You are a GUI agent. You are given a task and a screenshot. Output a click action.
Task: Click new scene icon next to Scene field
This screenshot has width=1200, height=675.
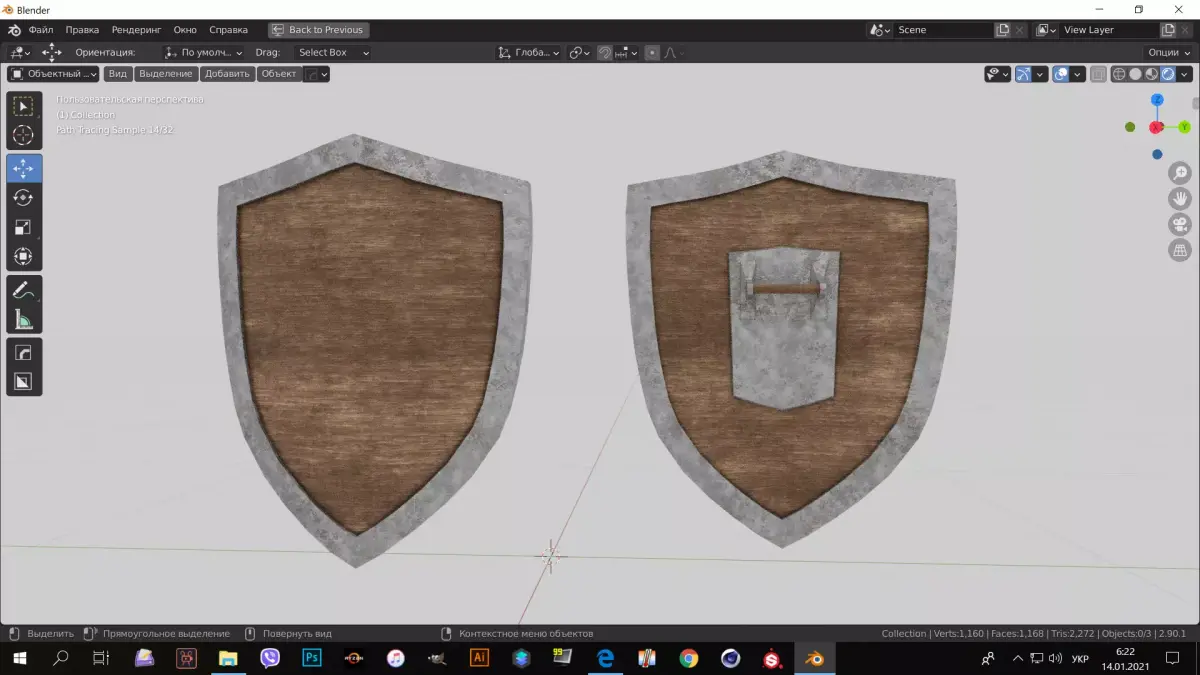point(1003,30)
